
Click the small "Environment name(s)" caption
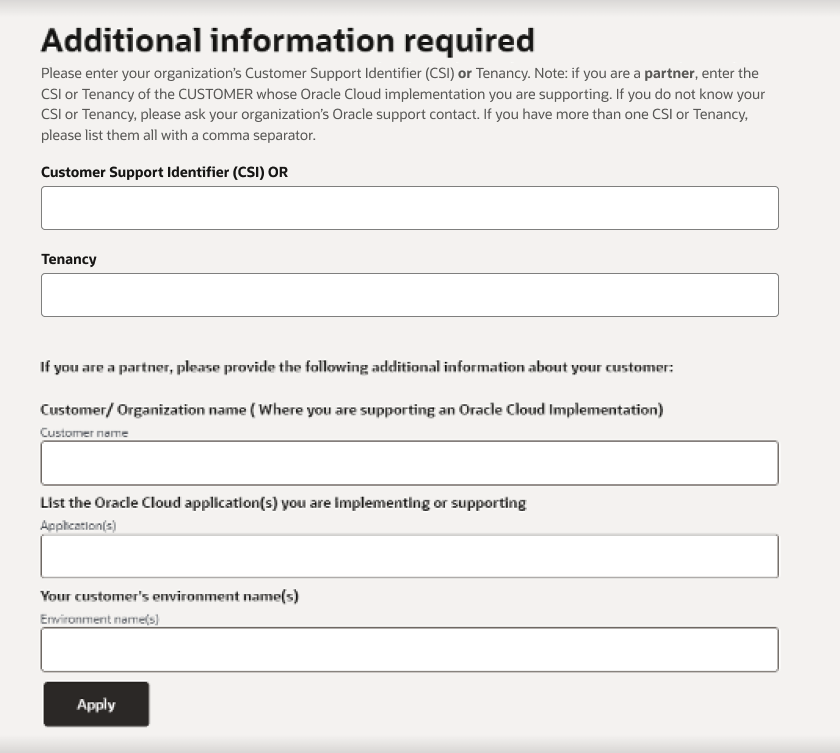[99, 619]
